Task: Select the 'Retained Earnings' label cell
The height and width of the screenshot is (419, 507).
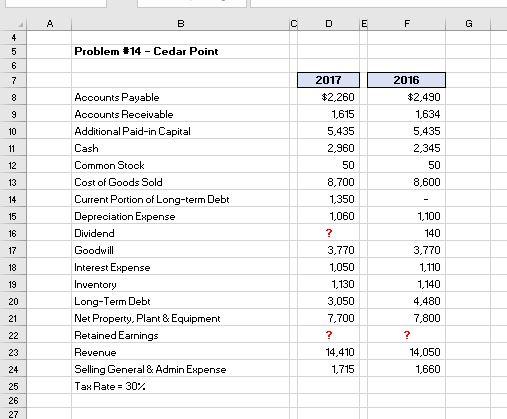Action: (x=180, y=335)
